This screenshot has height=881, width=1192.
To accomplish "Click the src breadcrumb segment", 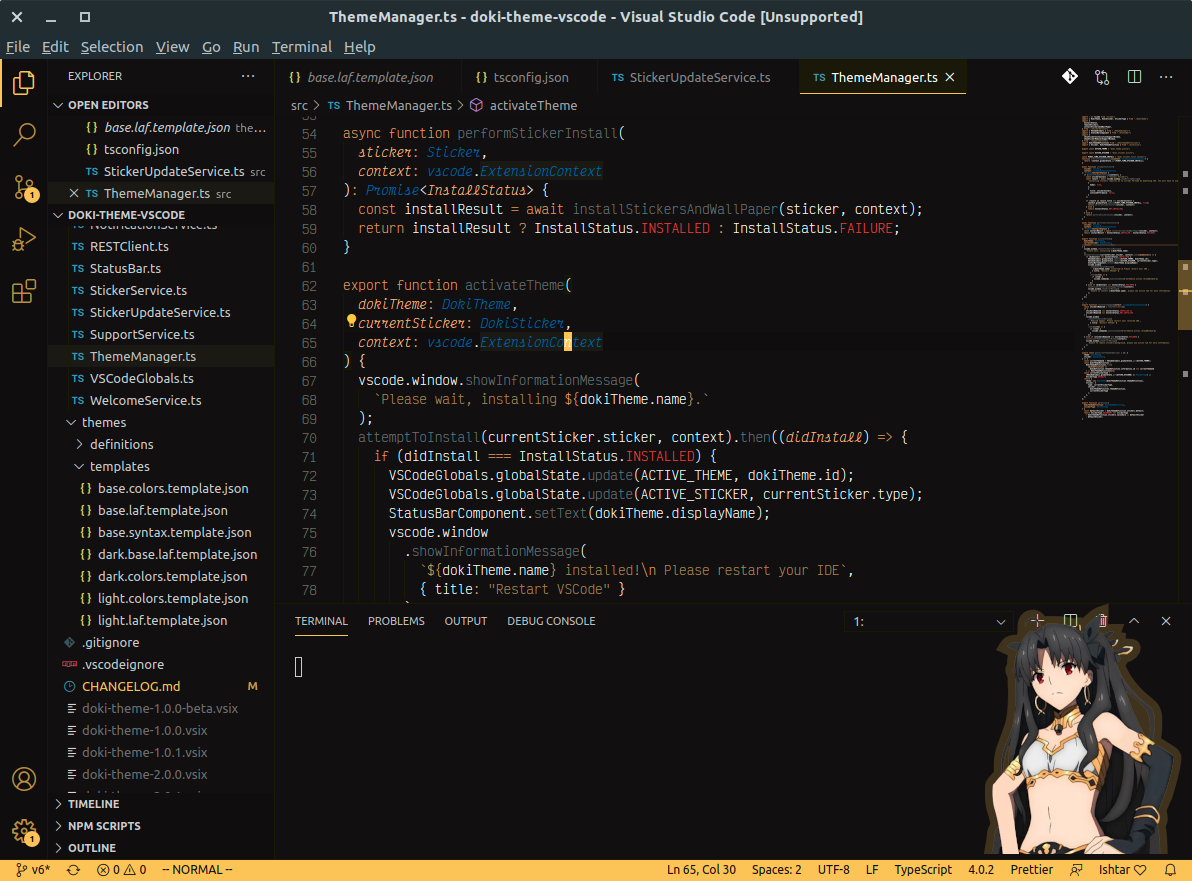I will pos(300,106).
